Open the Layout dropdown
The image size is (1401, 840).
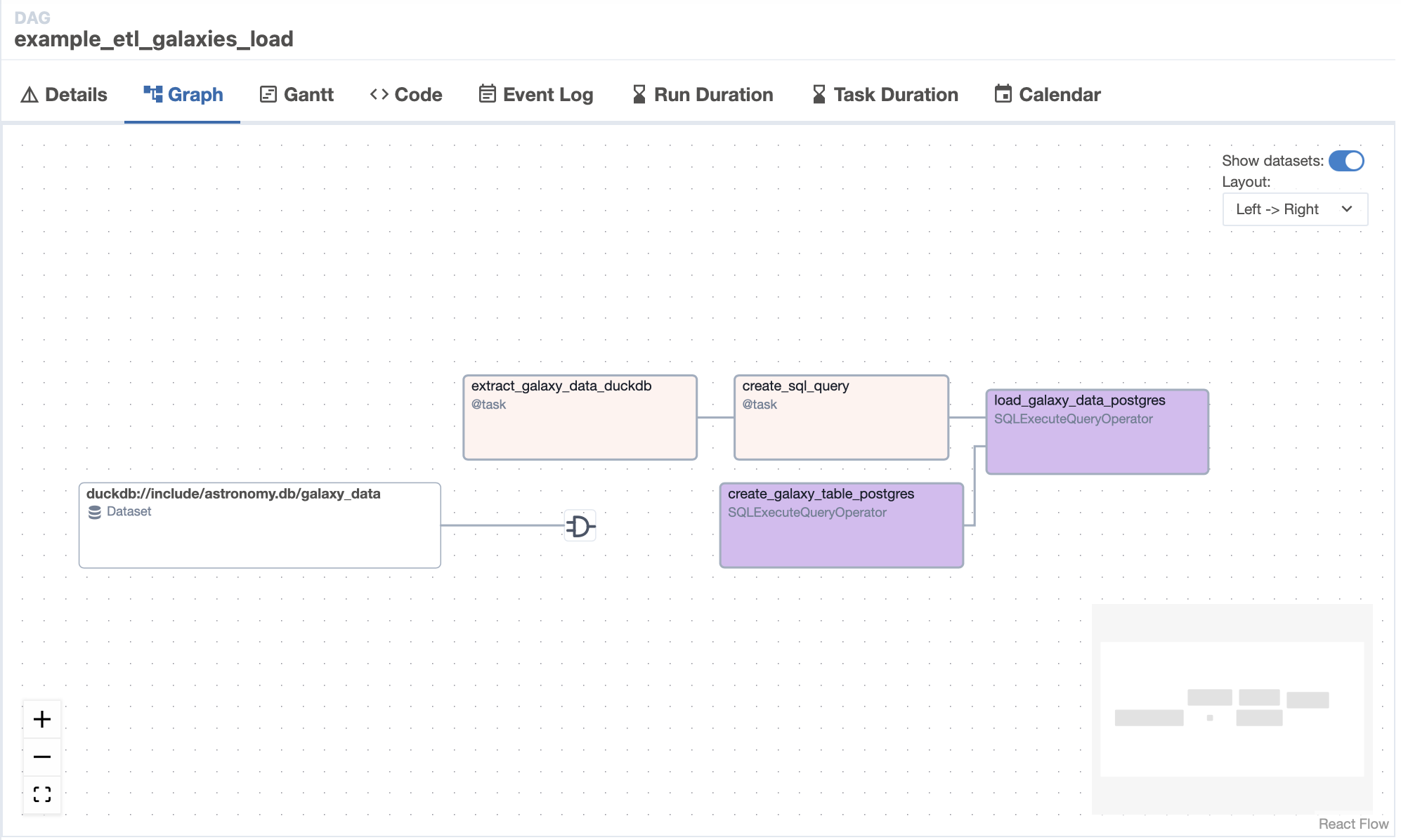click(x=1294, y=209)
